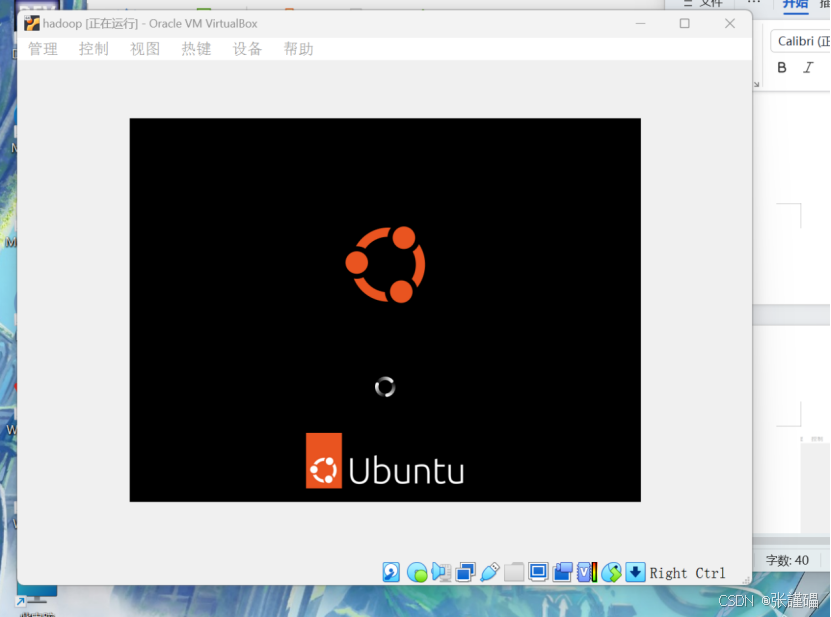
Task: Open the 控制 menu
Action: tap(94, 49)
